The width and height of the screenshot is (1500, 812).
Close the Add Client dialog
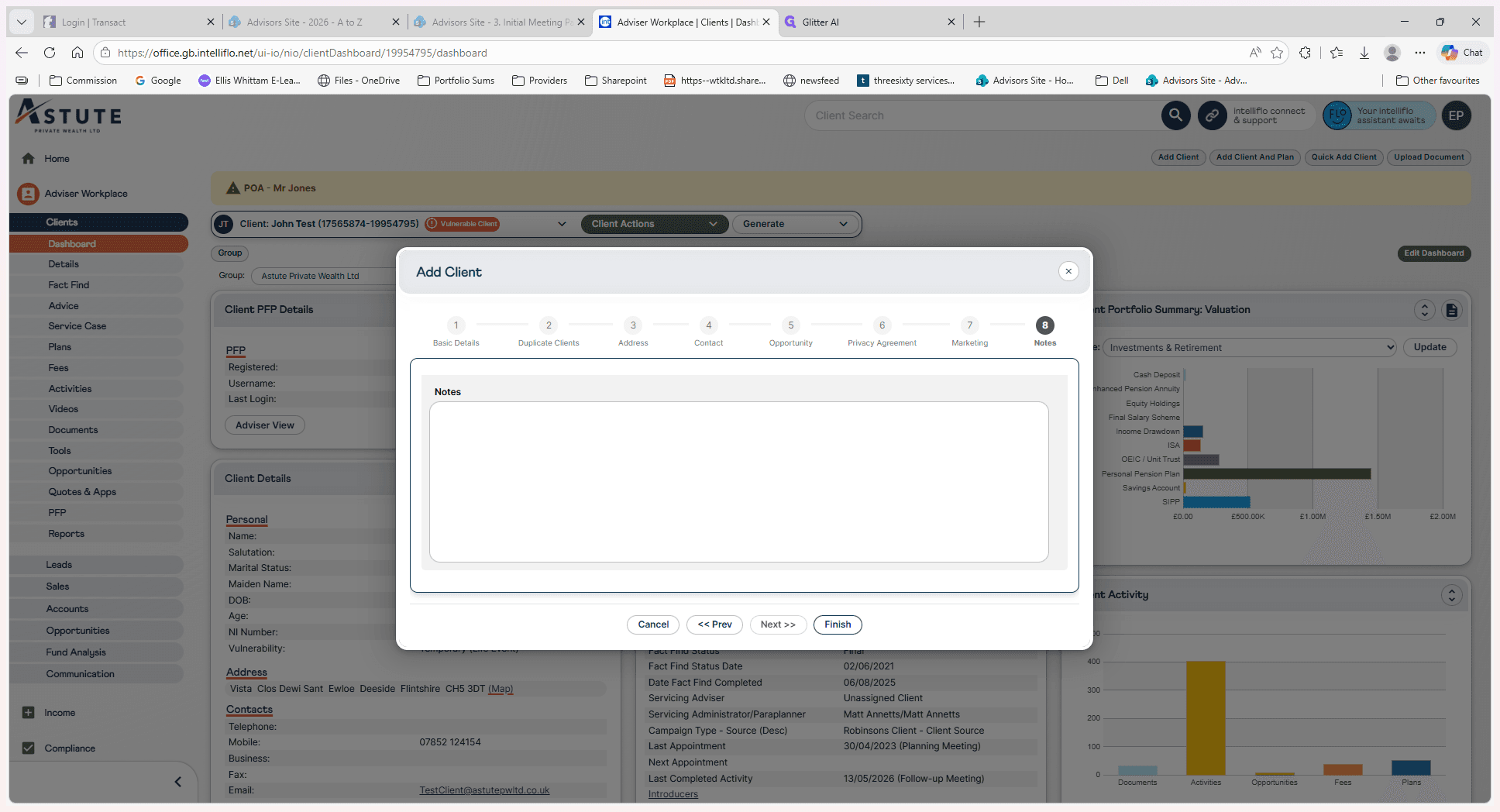(1068, 271)
